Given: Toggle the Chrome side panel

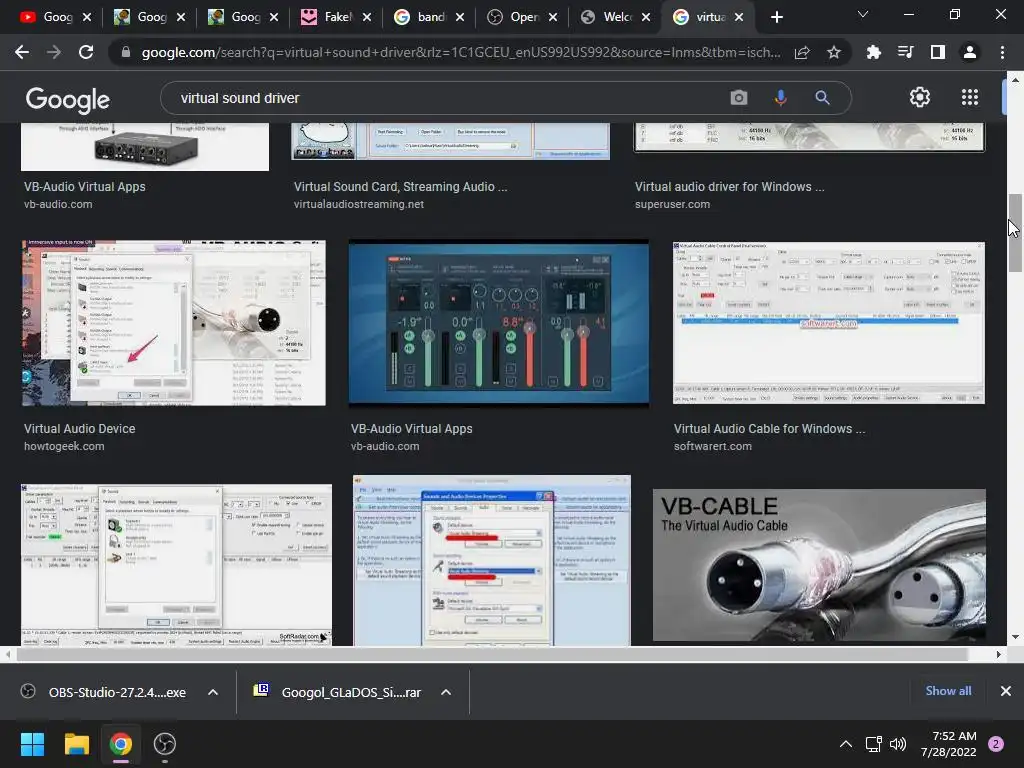Looking at the screenshot, I should tap(938, 52).
